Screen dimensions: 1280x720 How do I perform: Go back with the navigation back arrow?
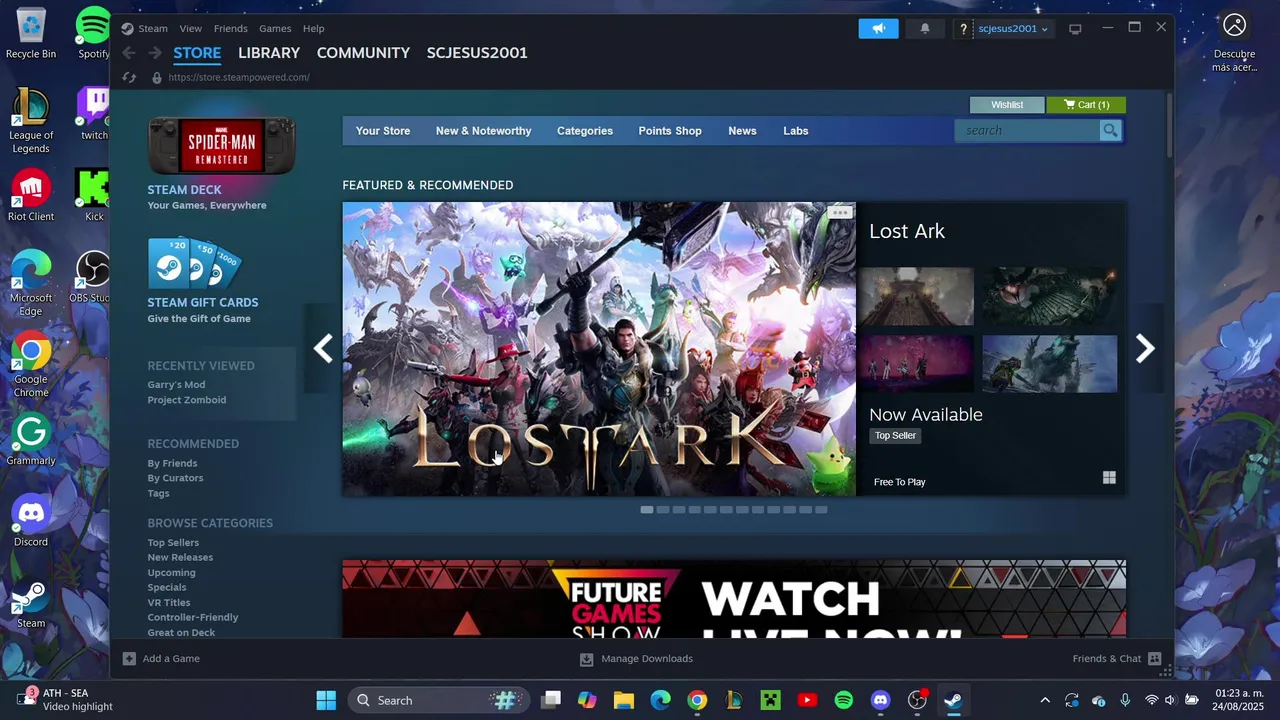point(129,53)
